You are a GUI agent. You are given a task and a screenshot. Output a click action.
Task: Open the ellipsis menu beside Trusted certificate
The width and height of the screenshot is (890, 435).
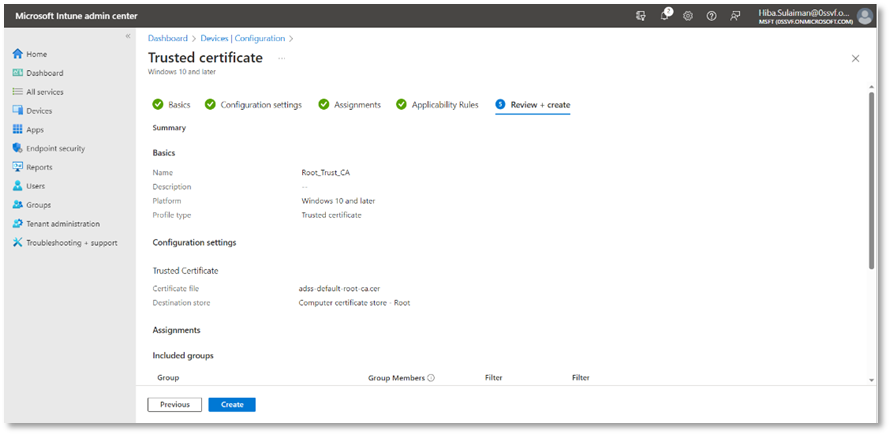[281, 58]
